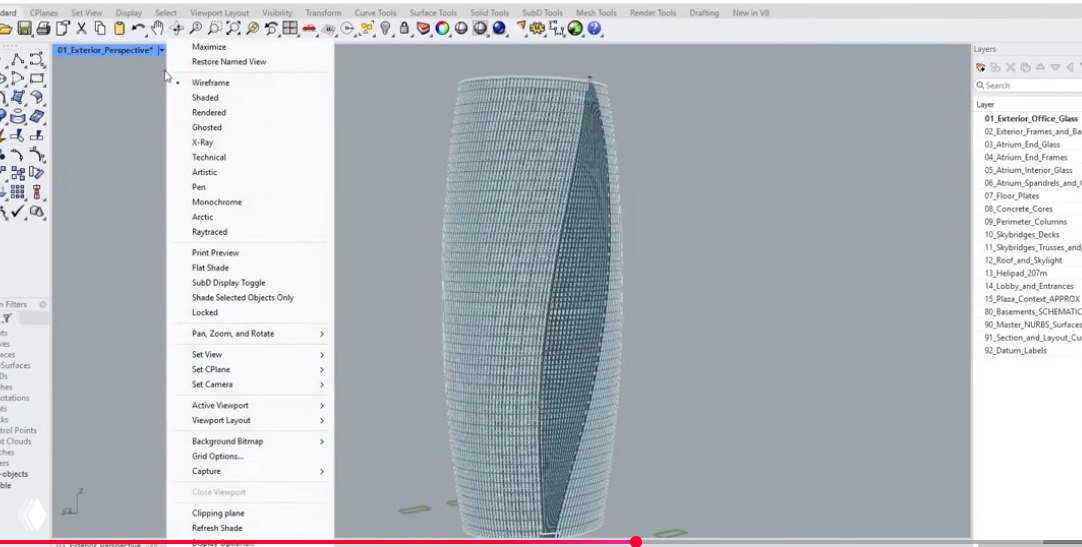
Task: Select Arctic display mode
Action: coord(202,217)
